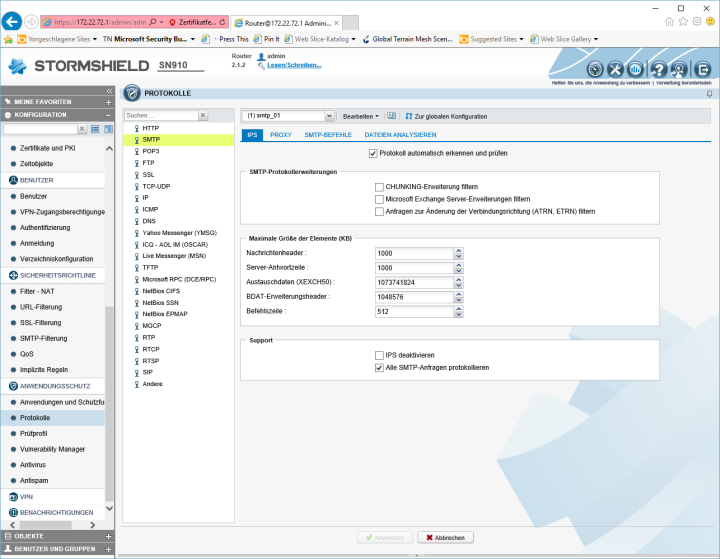Check the IPS deaktivieren option
Viewport: 720px width, 559px height.
(379, 355)
